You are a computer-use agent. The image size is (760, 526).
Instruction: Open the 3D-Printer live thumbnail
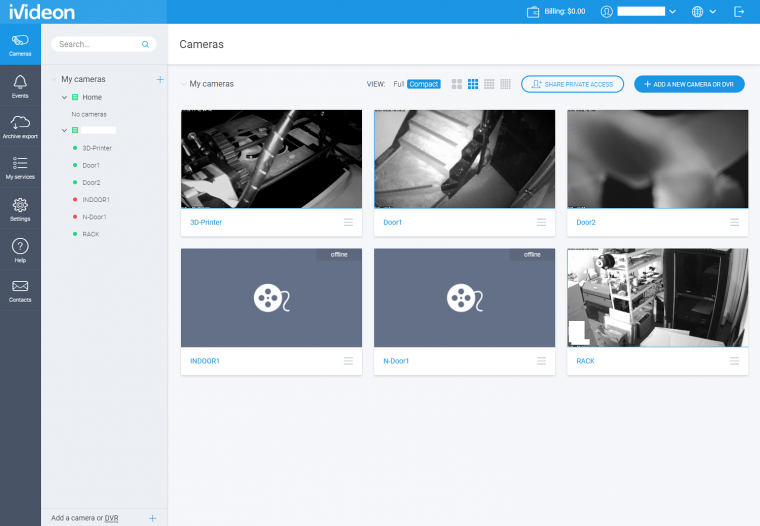271,159
